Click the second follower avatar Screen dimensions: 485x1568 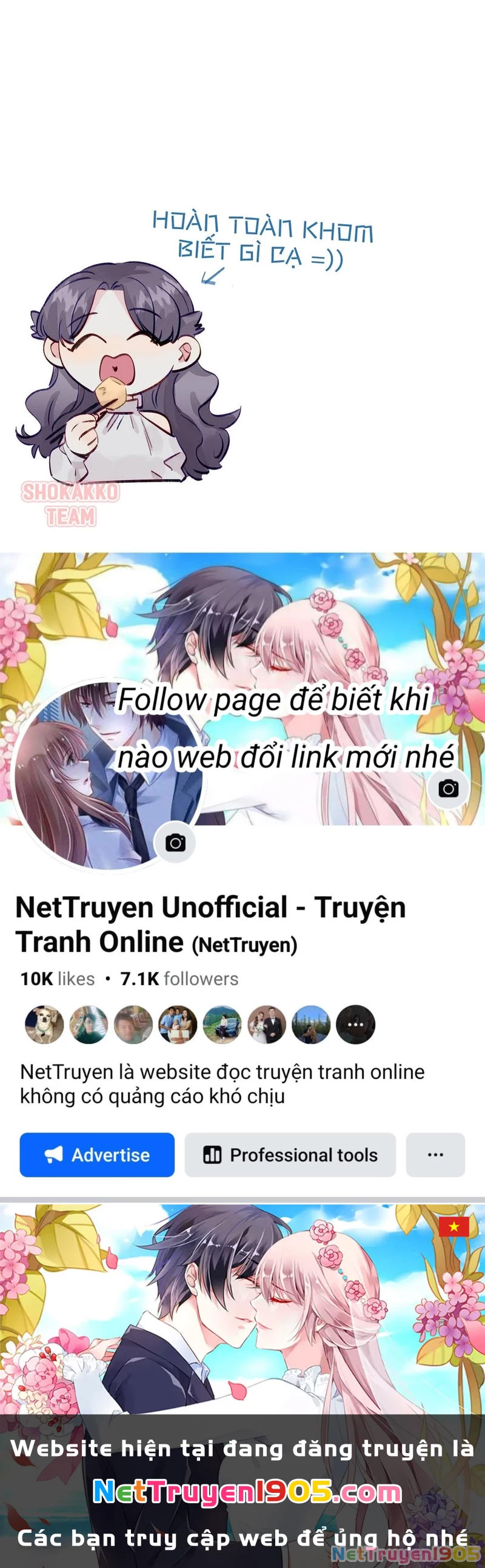(89, 1025)
